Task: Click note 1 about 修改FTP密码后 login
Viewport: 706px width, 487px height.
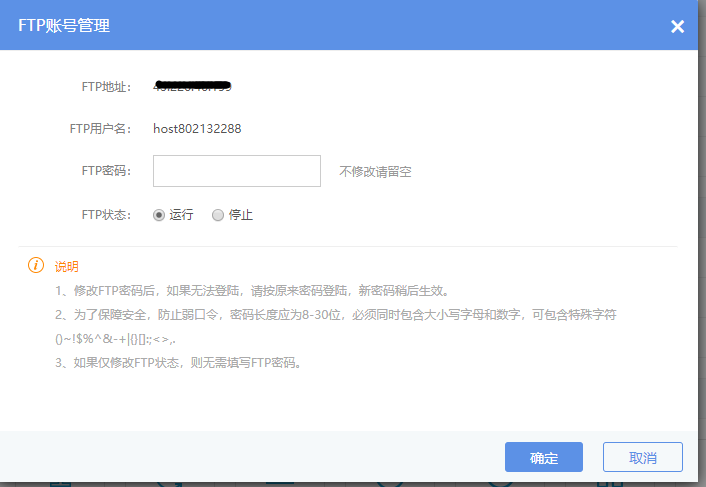Action: (x=252, y=291)
